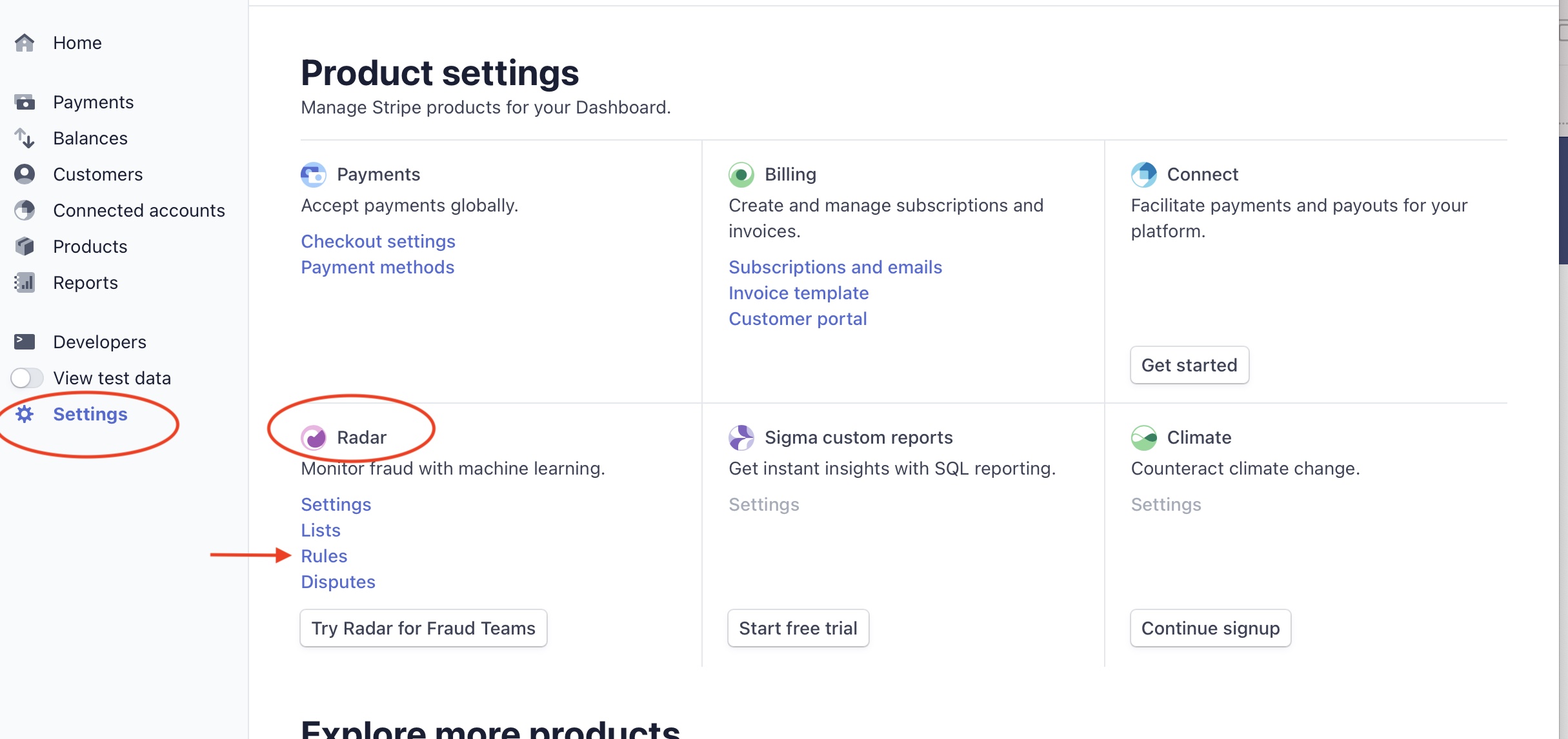Click Try Radar for Fraud Teams button
Viewport: 1568px width, 739px height.
(423, 628)
